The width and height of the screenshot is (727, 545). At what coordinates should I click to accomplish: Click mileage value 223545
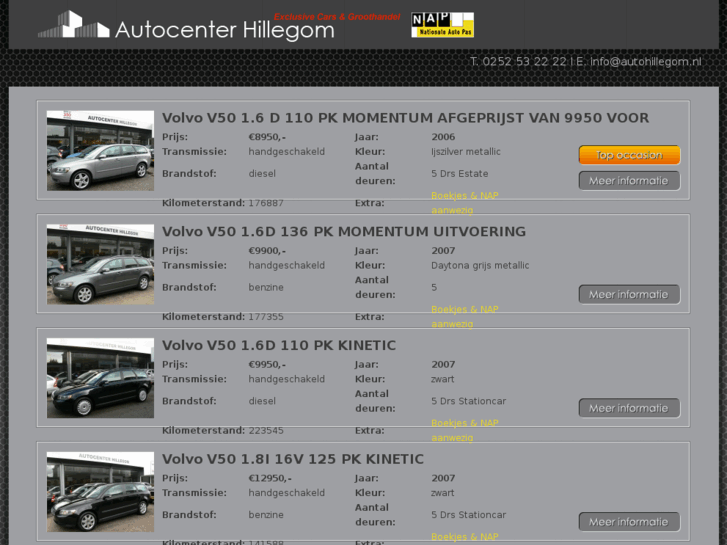266,430
